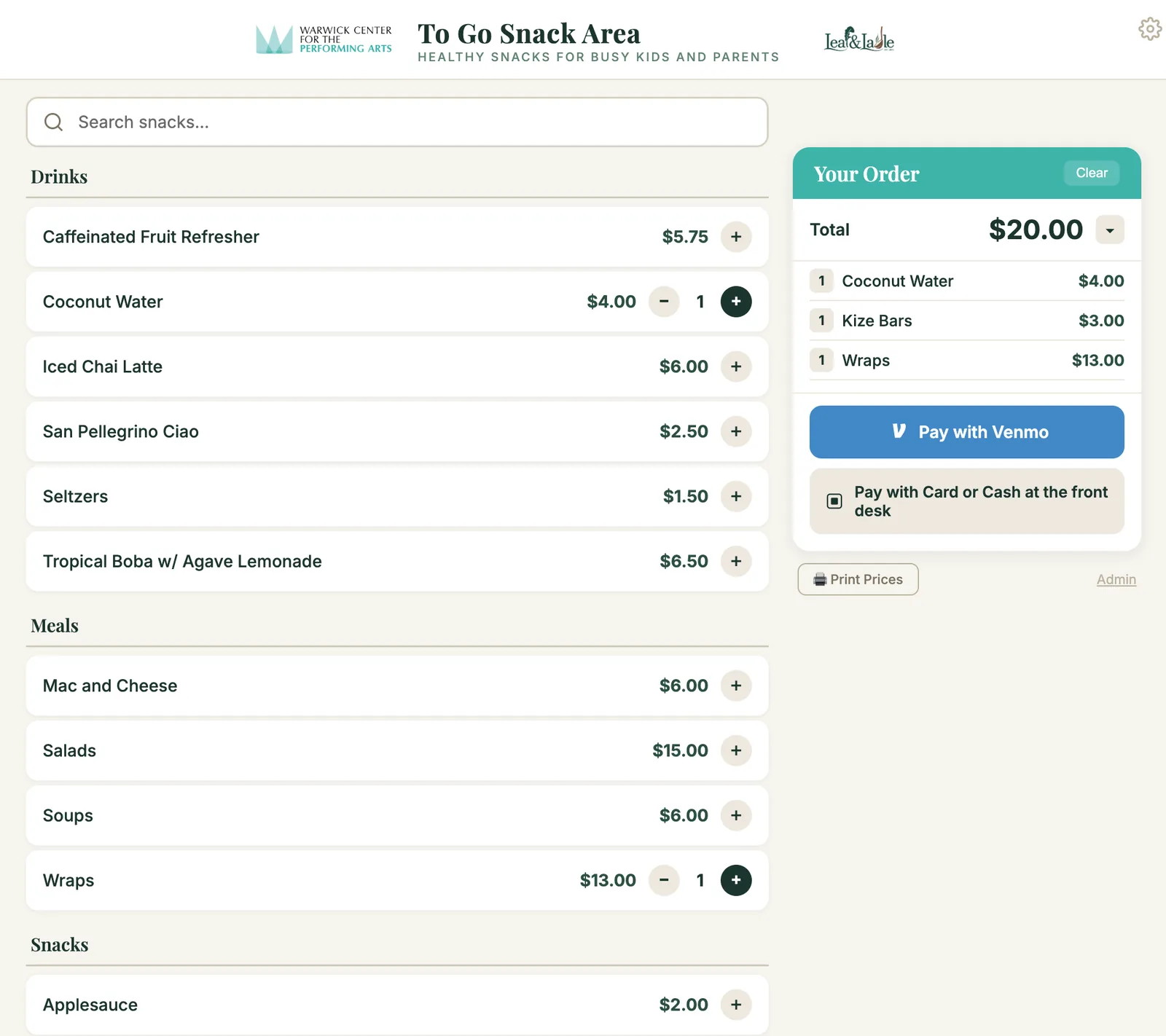Viewport: 1166px width, 1036px height.
Task: Add Mac and Cheese to order
Action: 736,686
